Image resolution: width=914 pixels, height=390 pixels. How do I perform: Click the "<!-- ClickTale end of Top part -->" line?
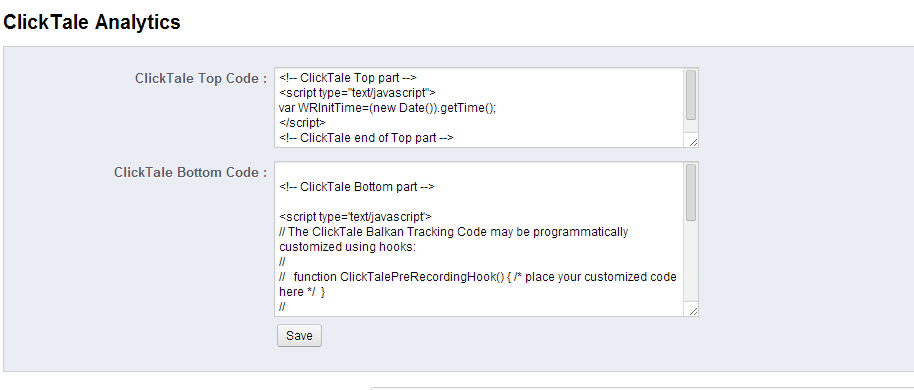(x=366, y=138)
